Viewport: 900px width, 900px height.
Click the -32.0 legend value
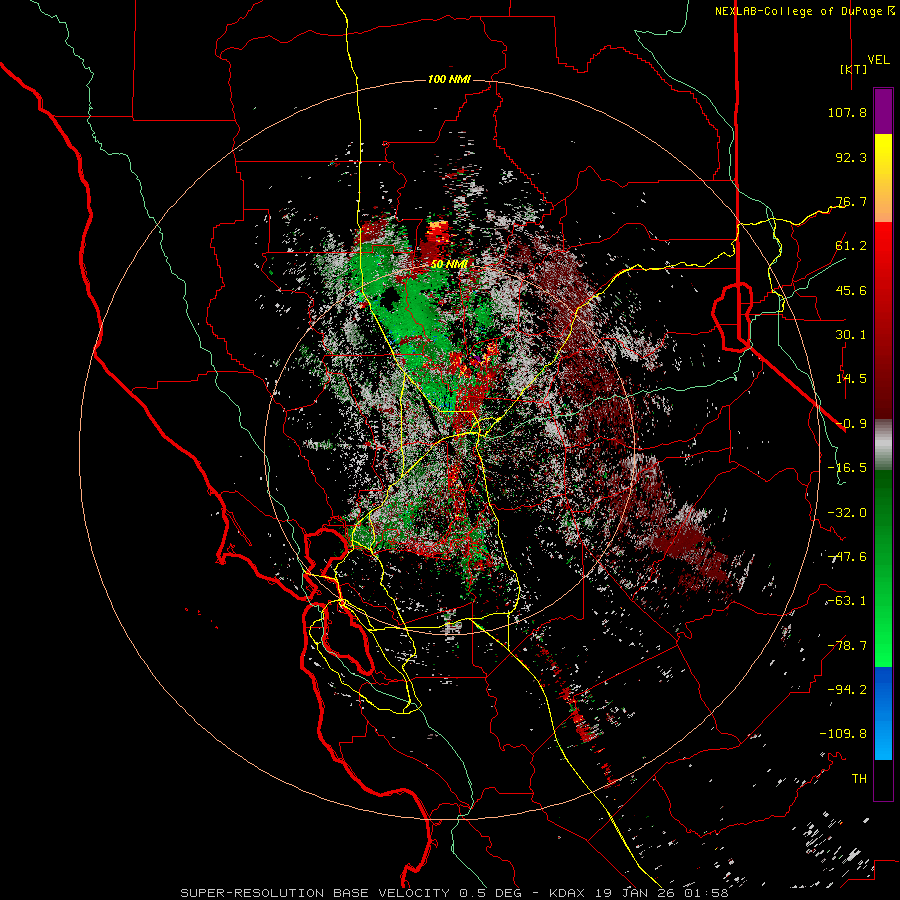[847, 513]
